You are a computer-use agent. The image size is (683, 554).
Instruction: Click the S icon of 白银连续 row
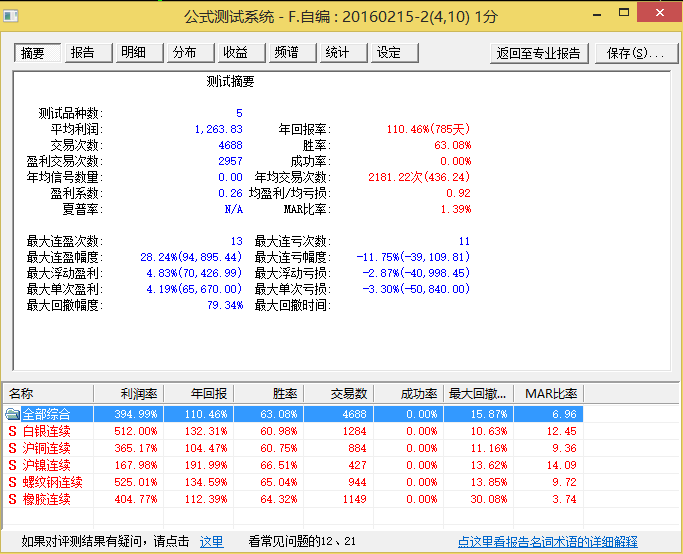click(13, 431)
